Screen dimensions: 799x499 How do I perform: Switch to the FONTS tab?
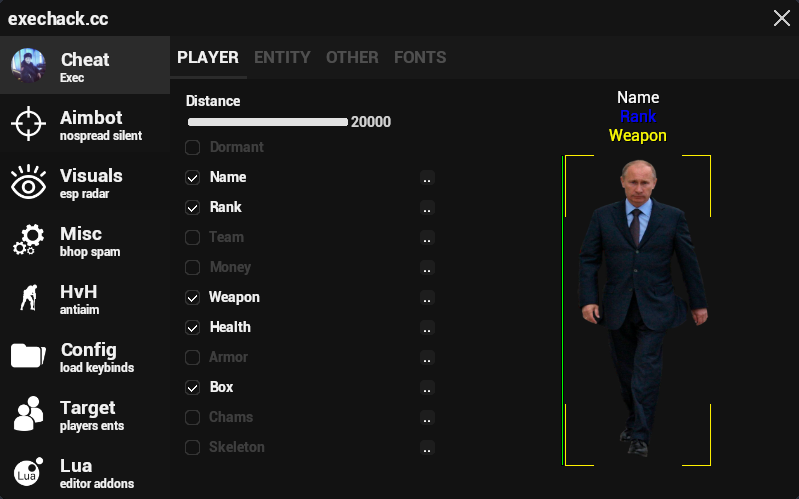420,58
